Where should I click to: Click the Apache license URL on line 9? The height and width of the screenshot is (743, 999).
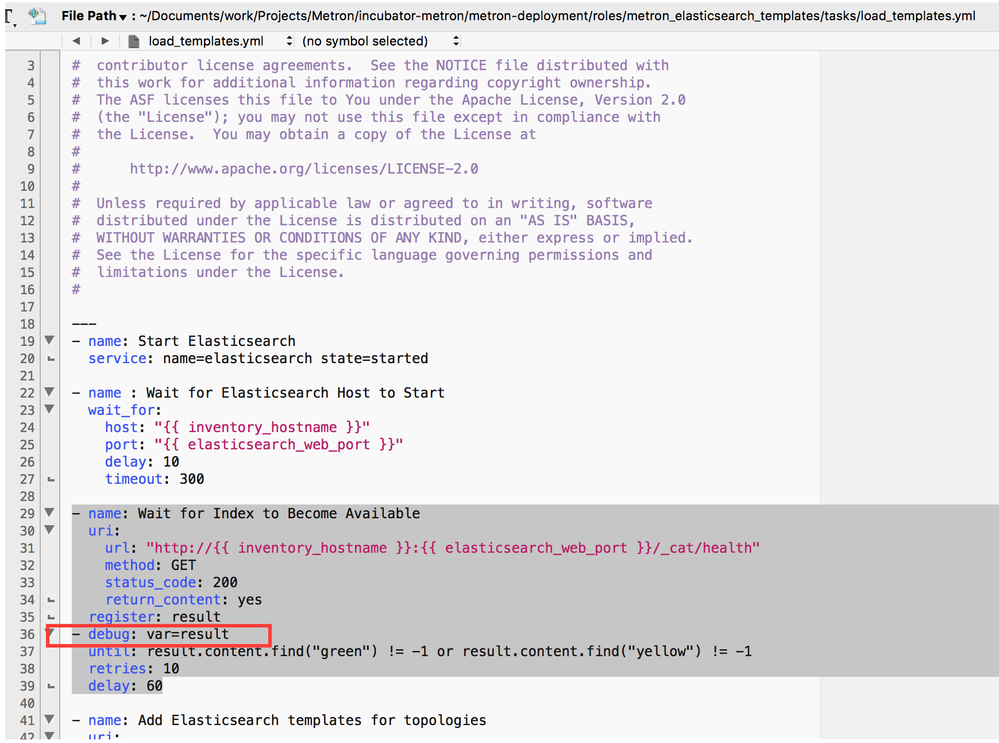point(304,169)
